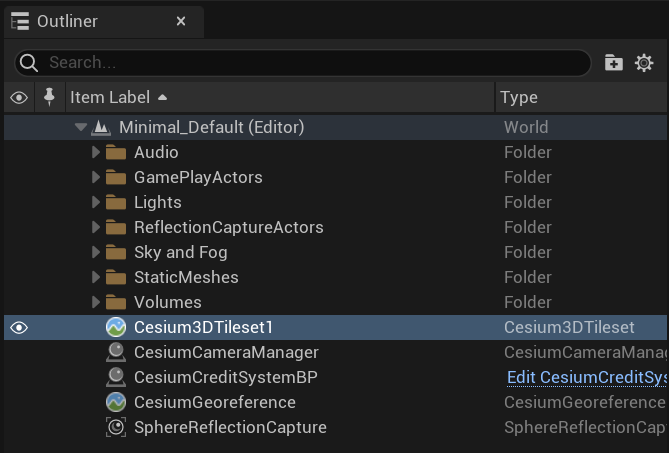Close the Outliner tab
The height and width of the screenshot is (453, 669).
click(181, 21)
